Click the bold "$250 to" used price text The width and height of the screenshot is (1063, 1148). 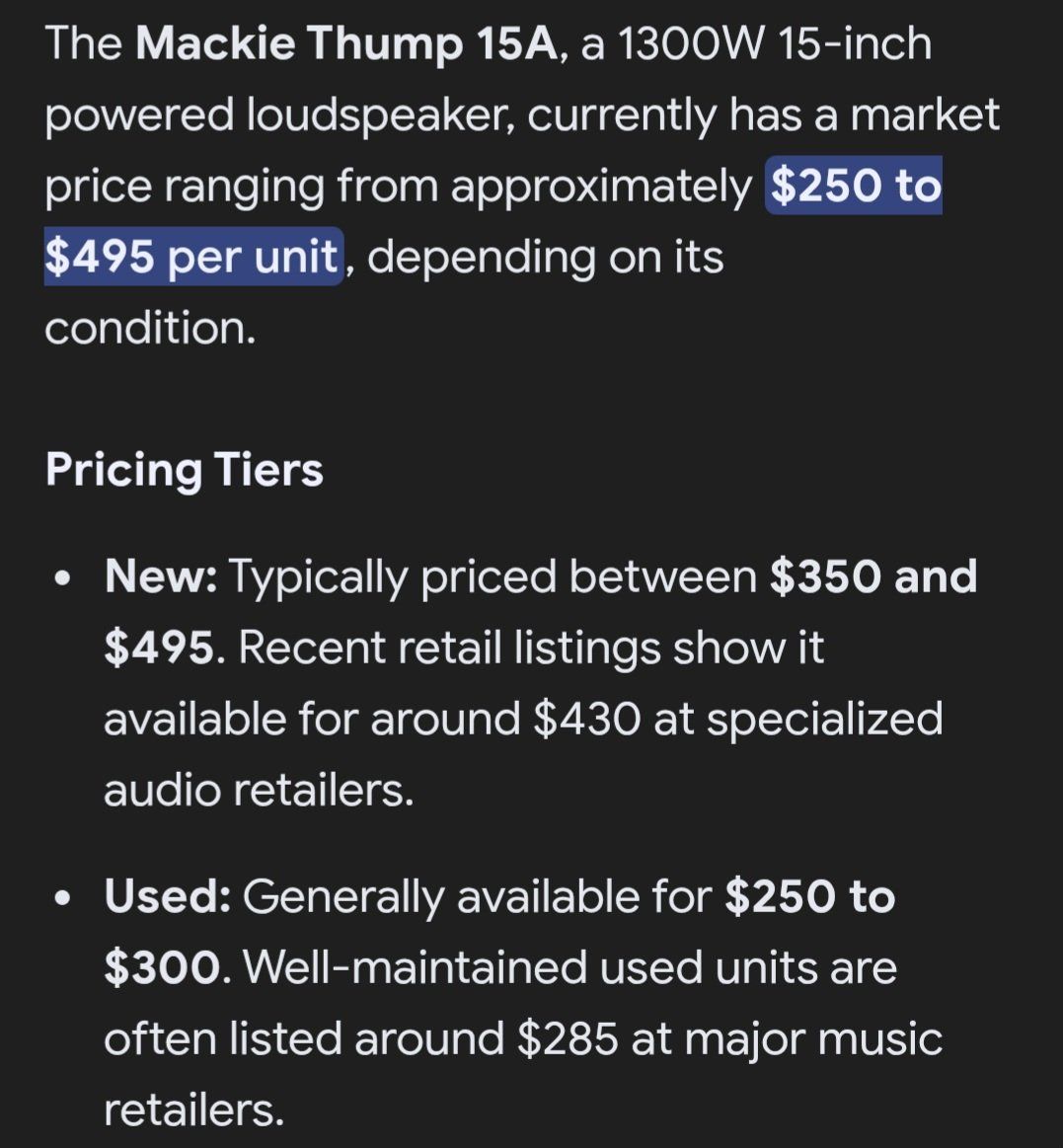point(809,897)
